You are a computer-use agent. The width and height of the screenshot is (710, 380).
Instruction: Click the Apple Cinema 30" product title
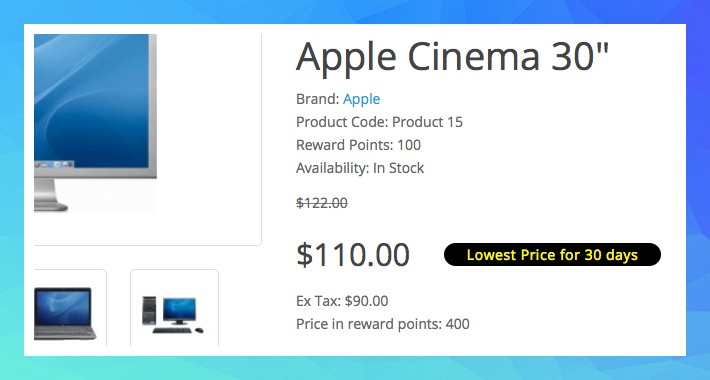452,57
